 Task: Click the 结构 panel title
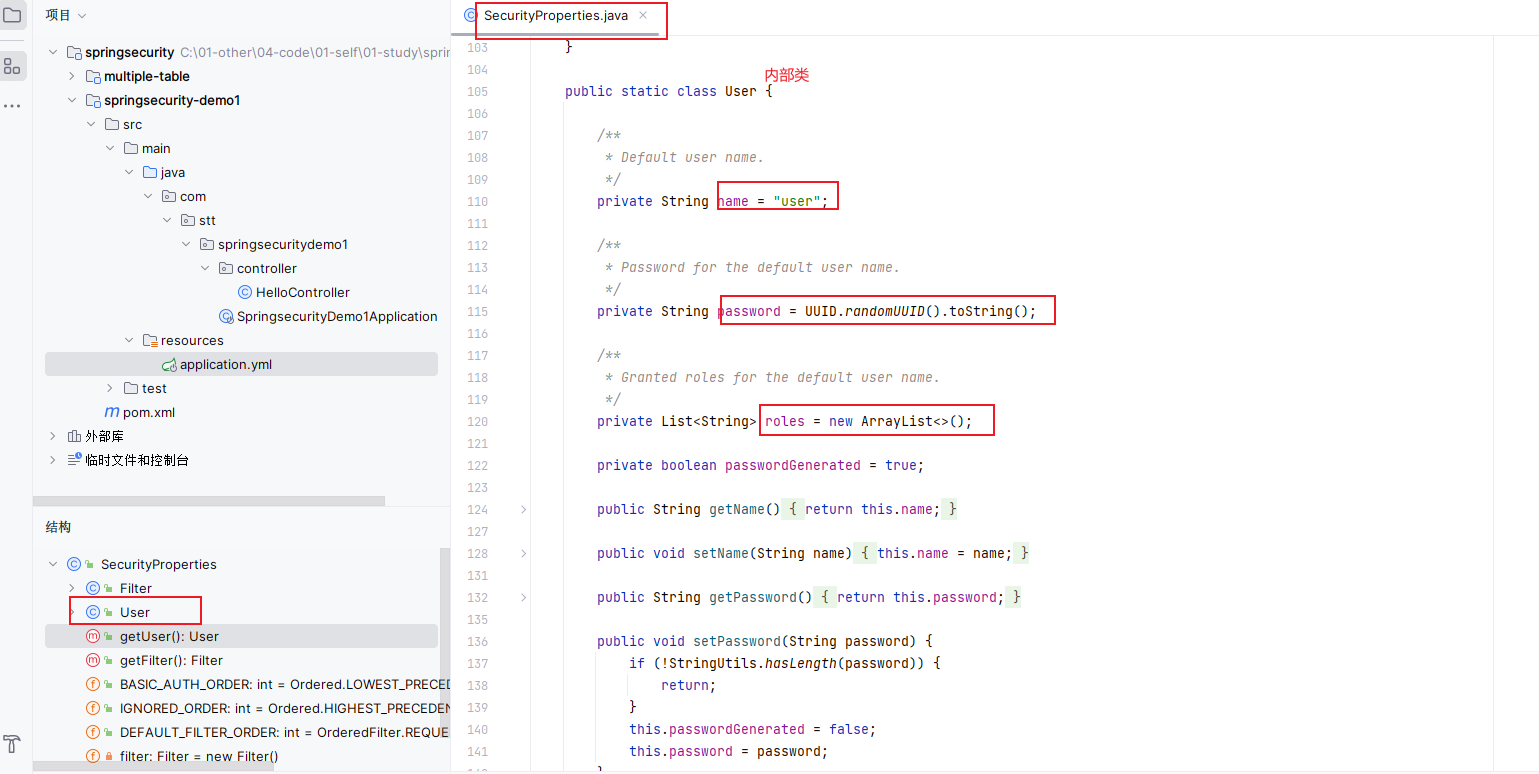click(x=58, y=527)
